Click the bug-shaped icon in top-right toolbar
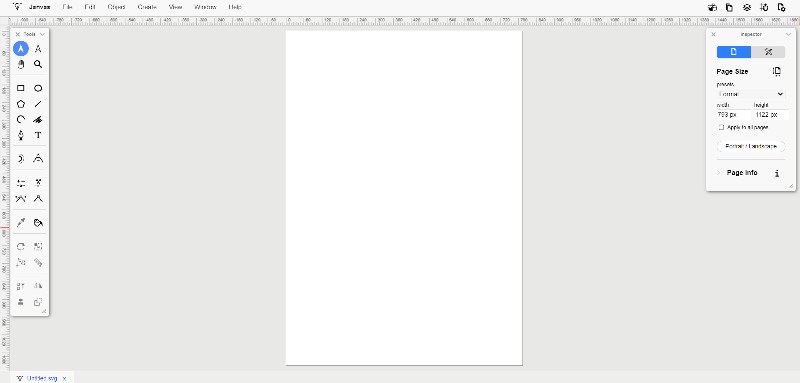This screenshot has height=383, width=800. point(746,7)
